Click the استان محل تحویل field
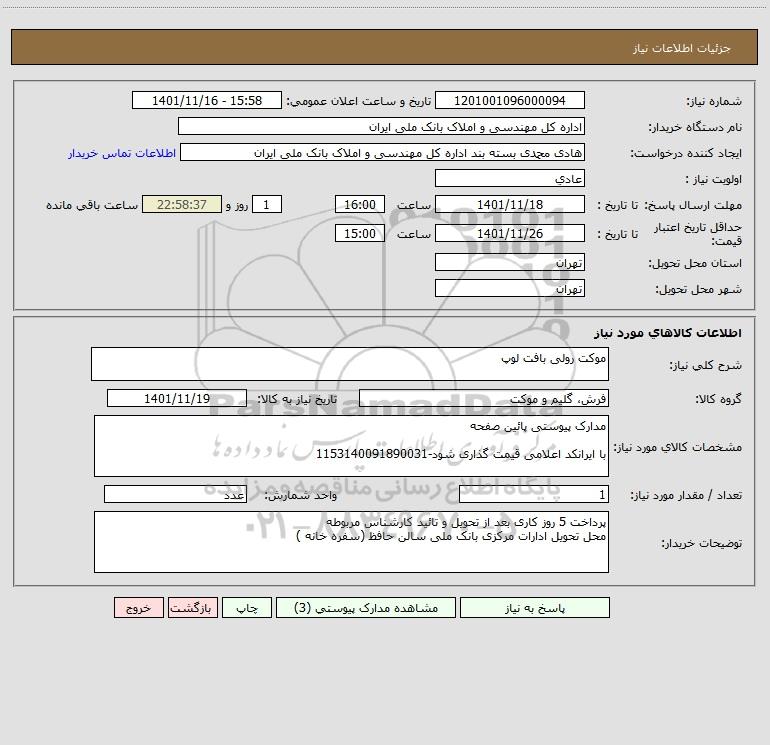770x745 pixels. (x=510, y=262)
